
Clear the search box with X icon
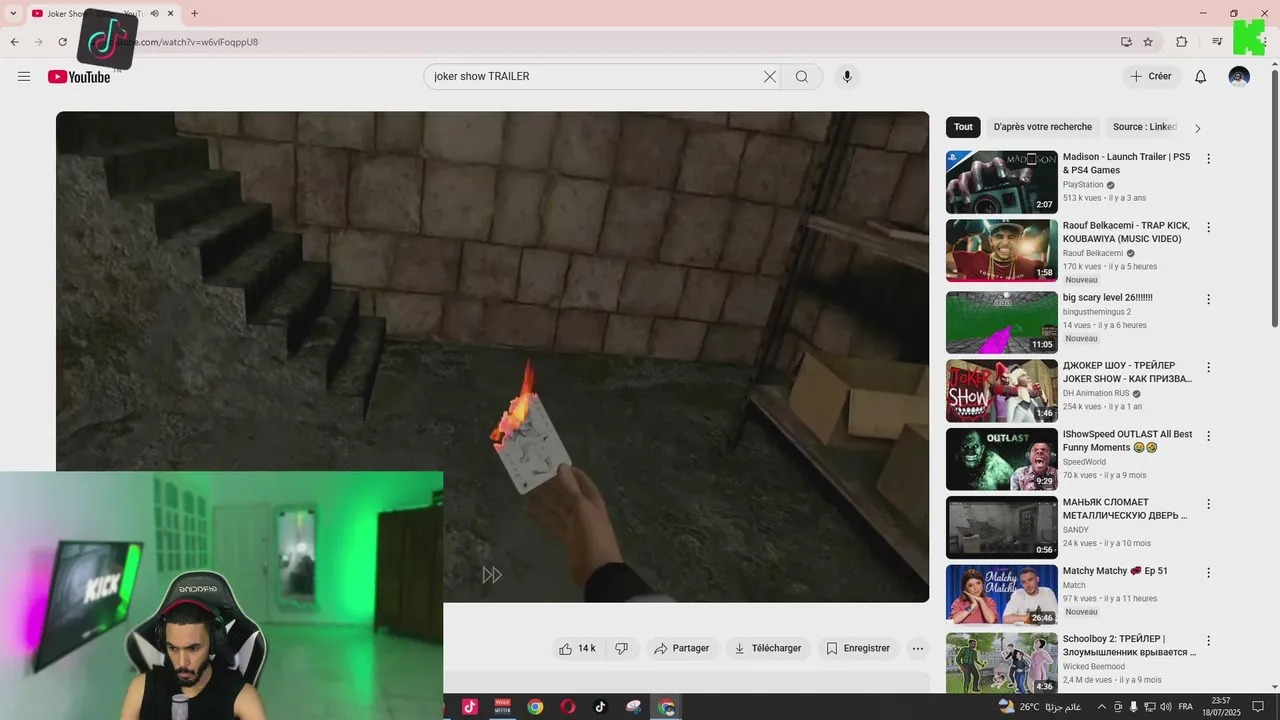coord(770,77)
